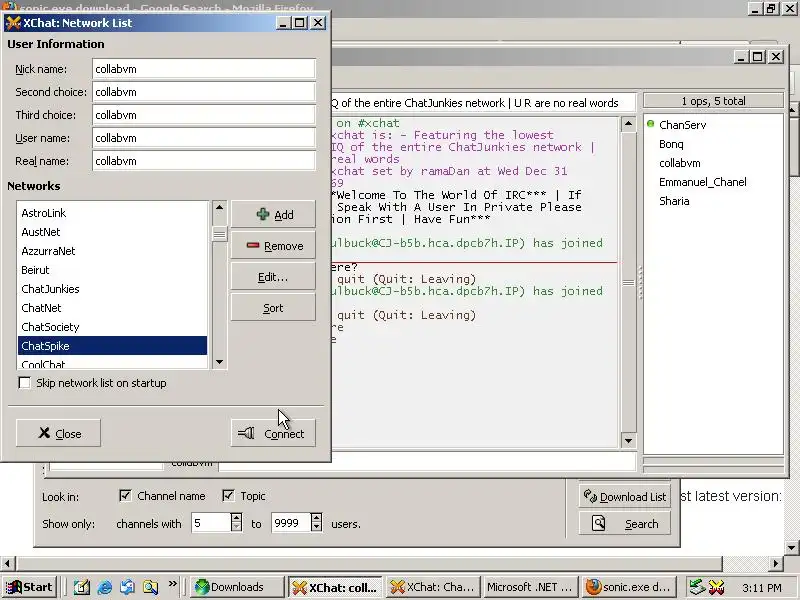
Task: Select collabvm in the user list
Action: [680, 163]
